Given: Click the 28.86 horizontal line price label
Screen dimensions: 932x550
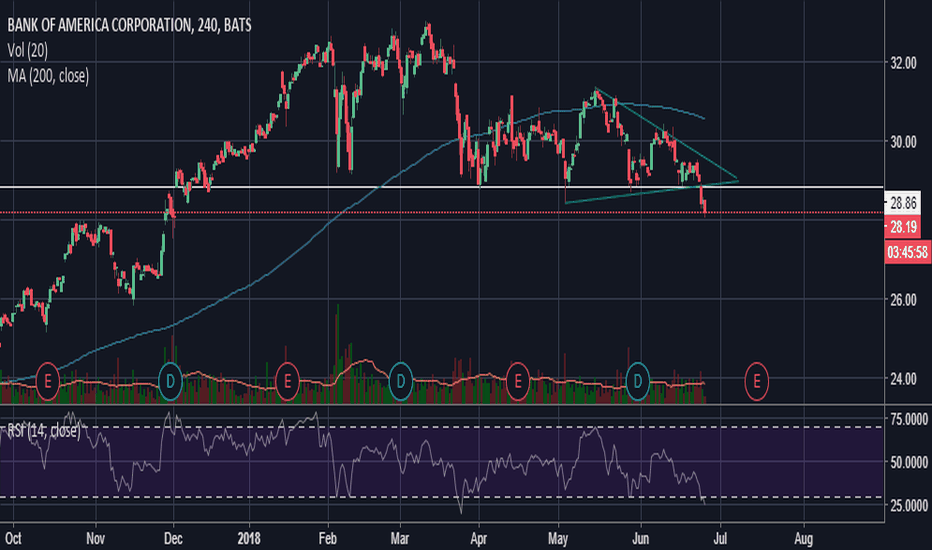Looking at the screenshot, I should [x=903, y=203].
